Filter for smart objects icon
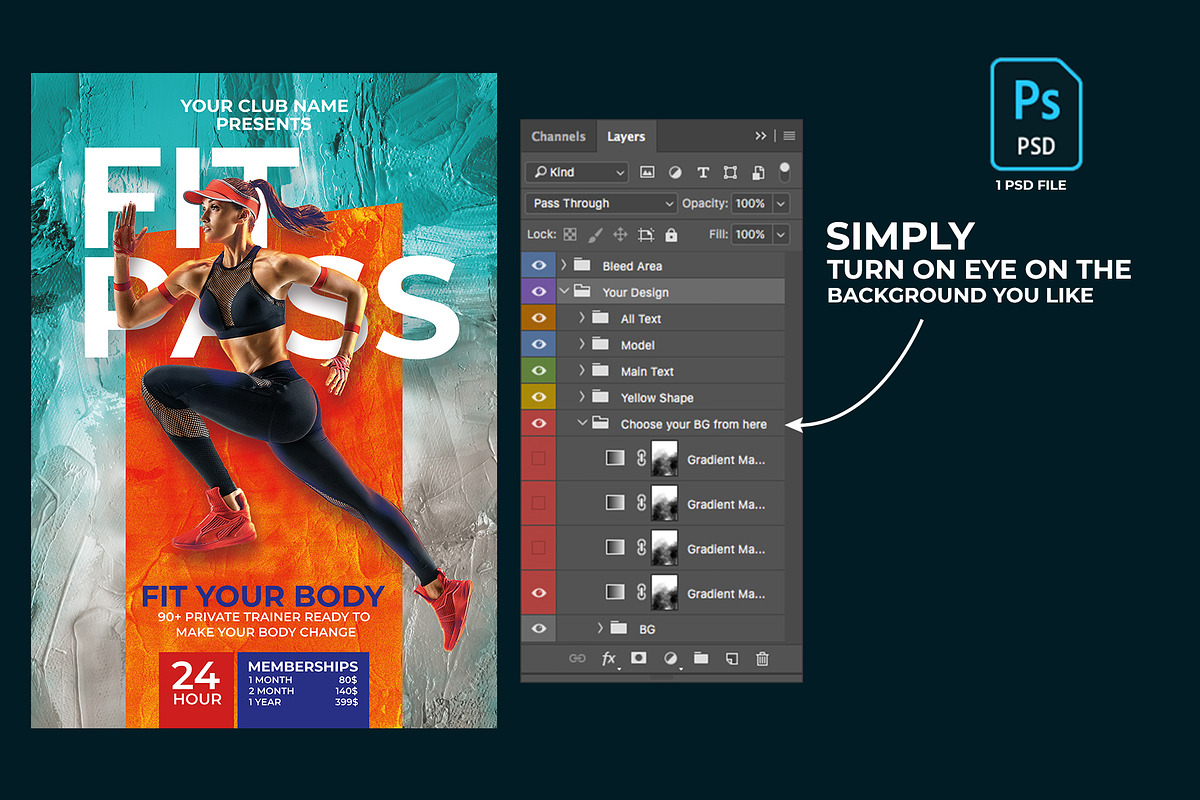 (758, 172)
